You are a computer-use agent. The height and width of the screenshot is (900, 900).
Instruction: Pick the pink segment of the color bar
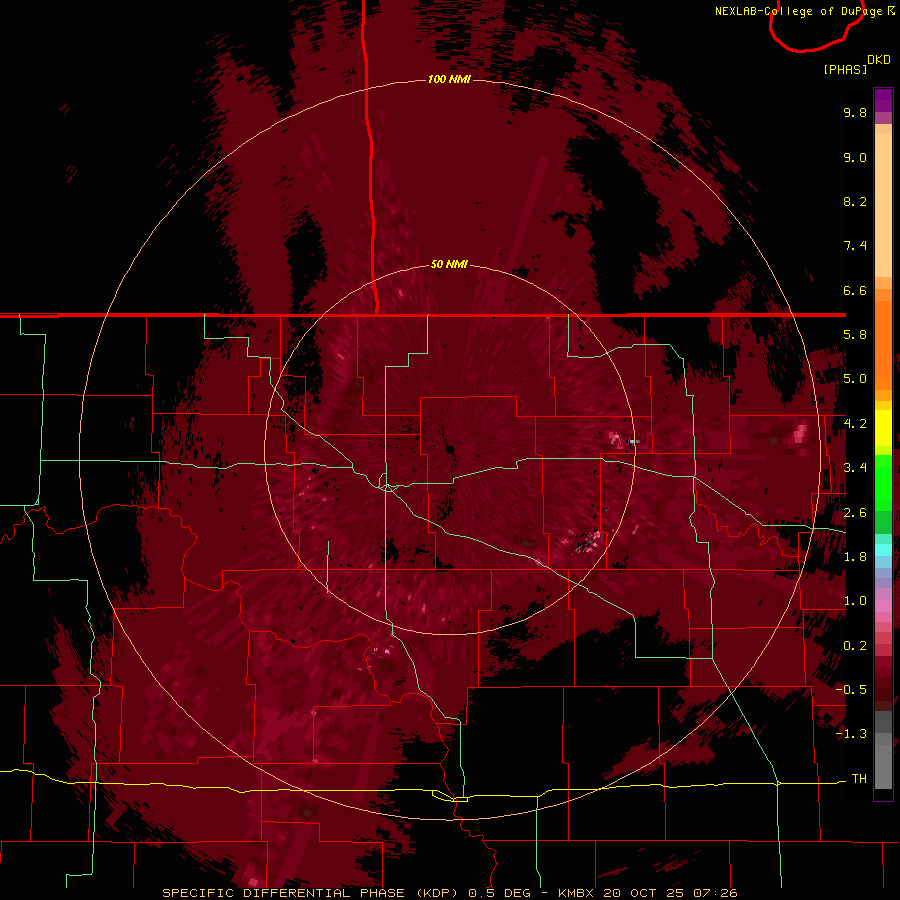[x=883, y=606]
